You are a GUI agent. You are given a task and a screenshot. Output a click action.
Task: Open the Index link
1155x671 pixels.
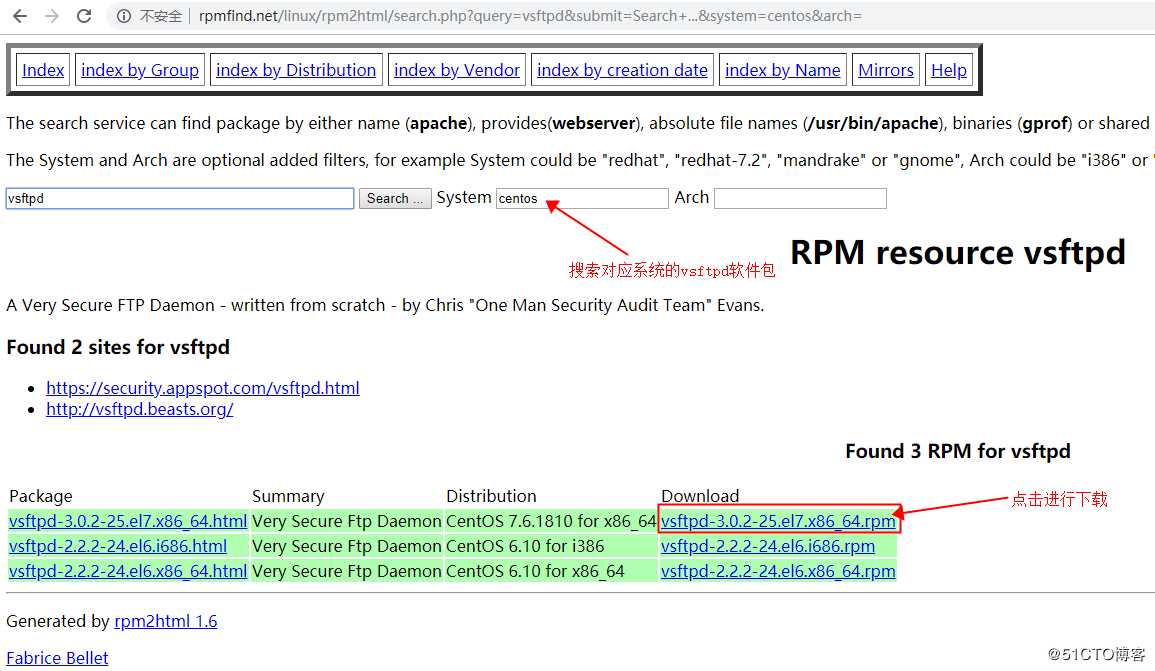point(43,70)
